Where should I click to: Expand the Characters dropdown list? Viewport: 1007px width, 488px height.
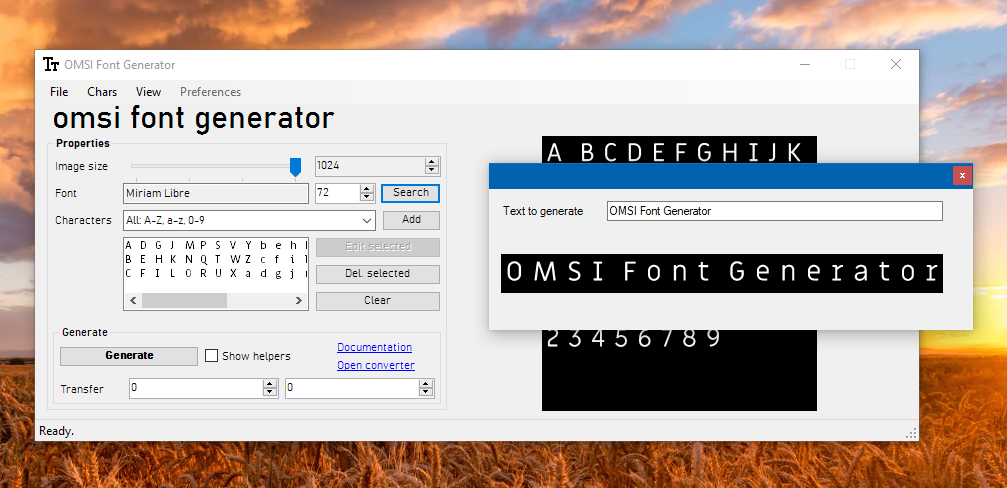coord(366,220)
